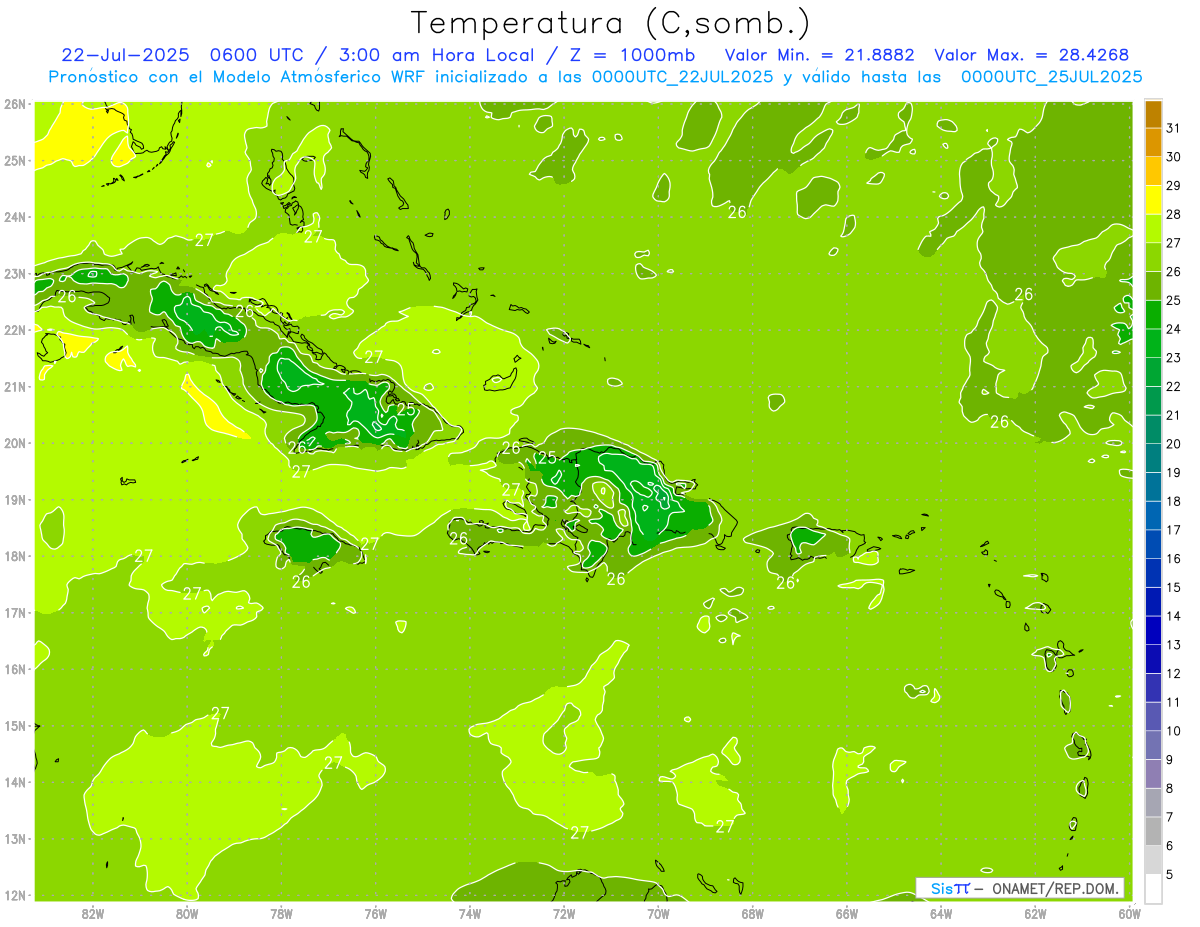
Task: Click the legend swatch between 24 and 25
Action: click(1153, 314)
